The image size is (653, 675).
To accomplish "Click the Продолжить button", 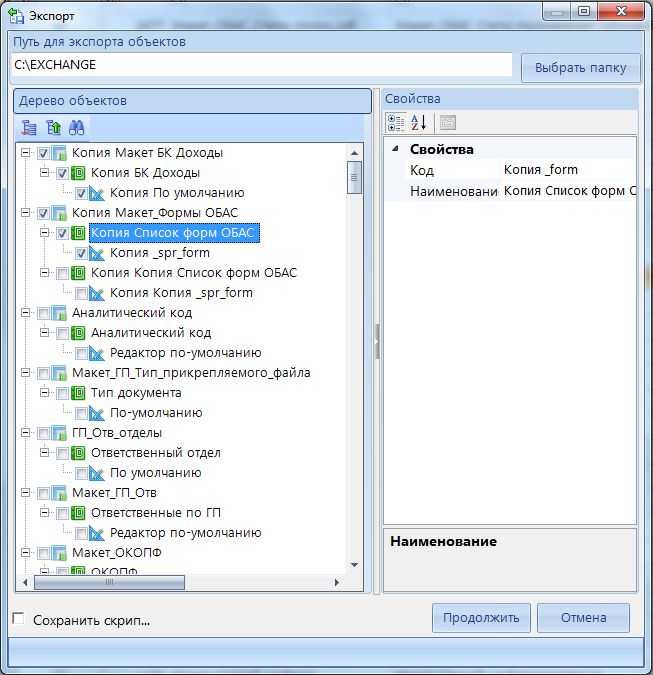I will [481, 618].
